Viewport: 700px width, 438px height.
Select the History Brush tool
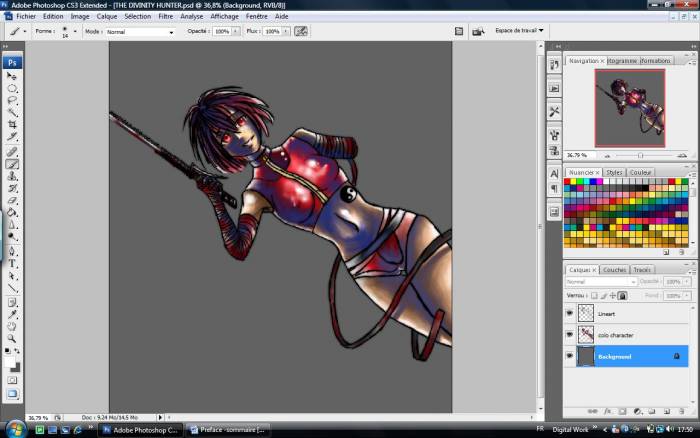pyautogui.click(x=12, y=188)
